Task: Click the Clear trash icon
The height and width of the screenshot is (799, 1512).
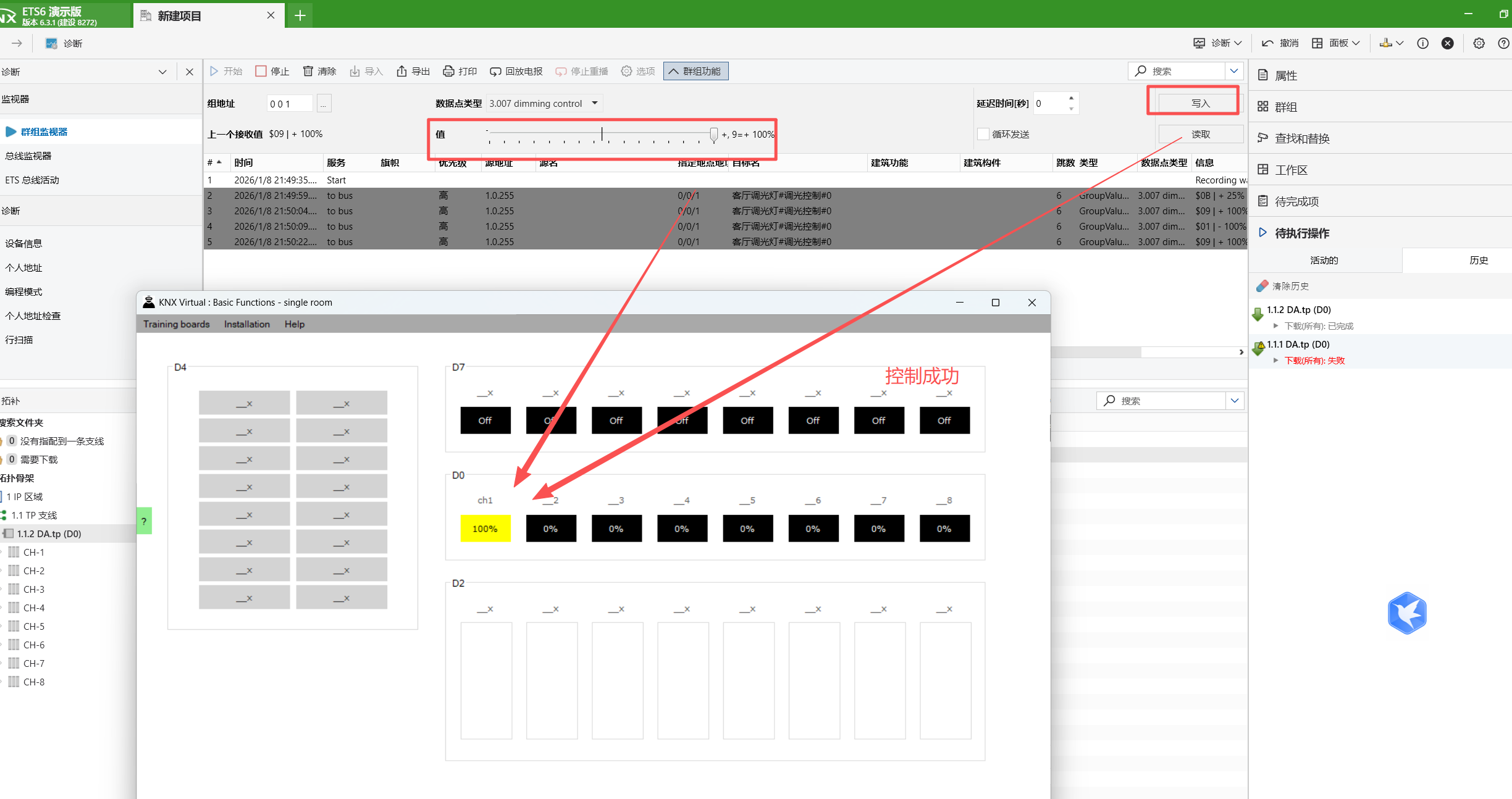Action: tap(308, 71)
